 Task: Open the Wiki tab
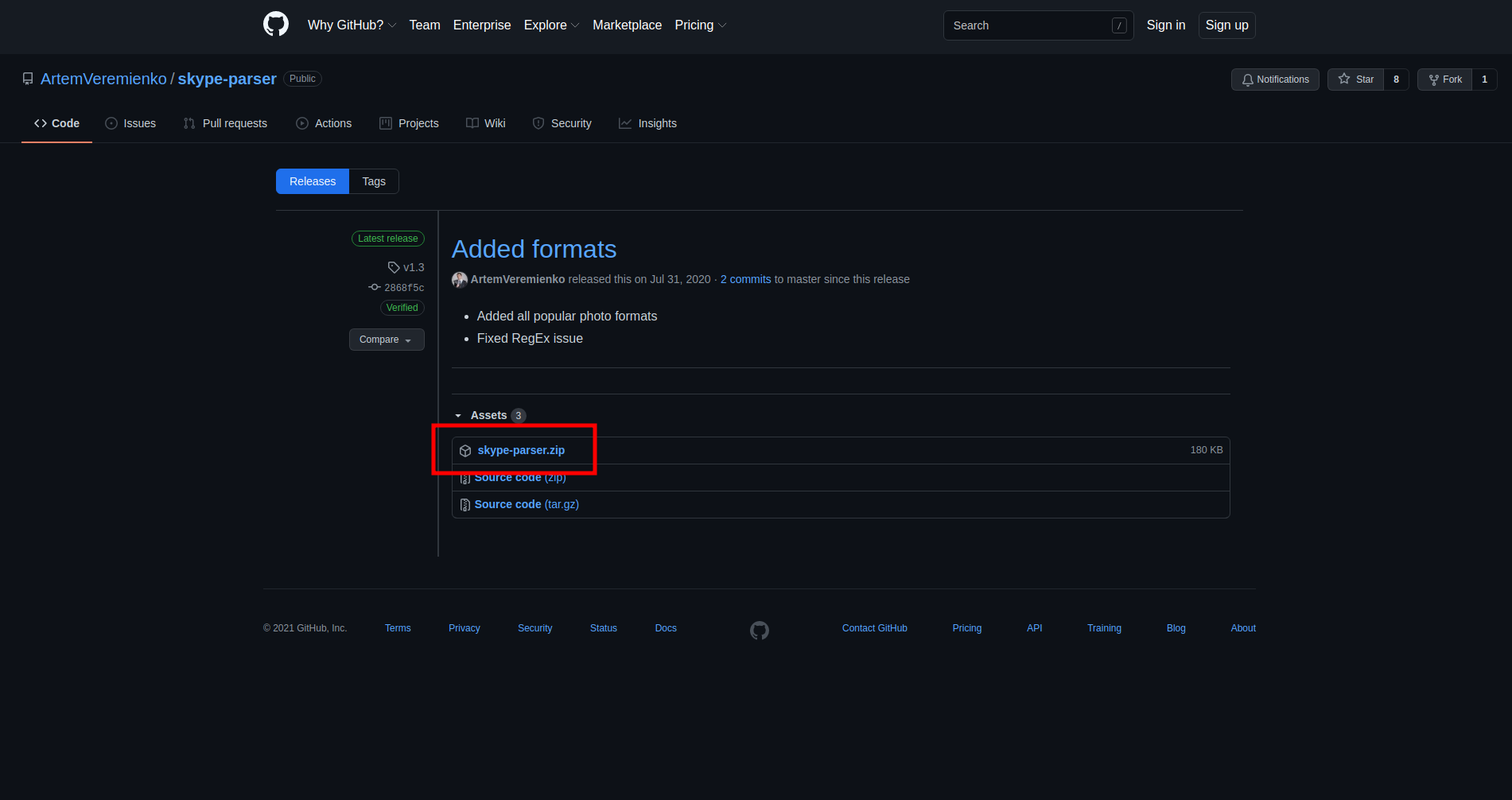click(x=486, y=123)
